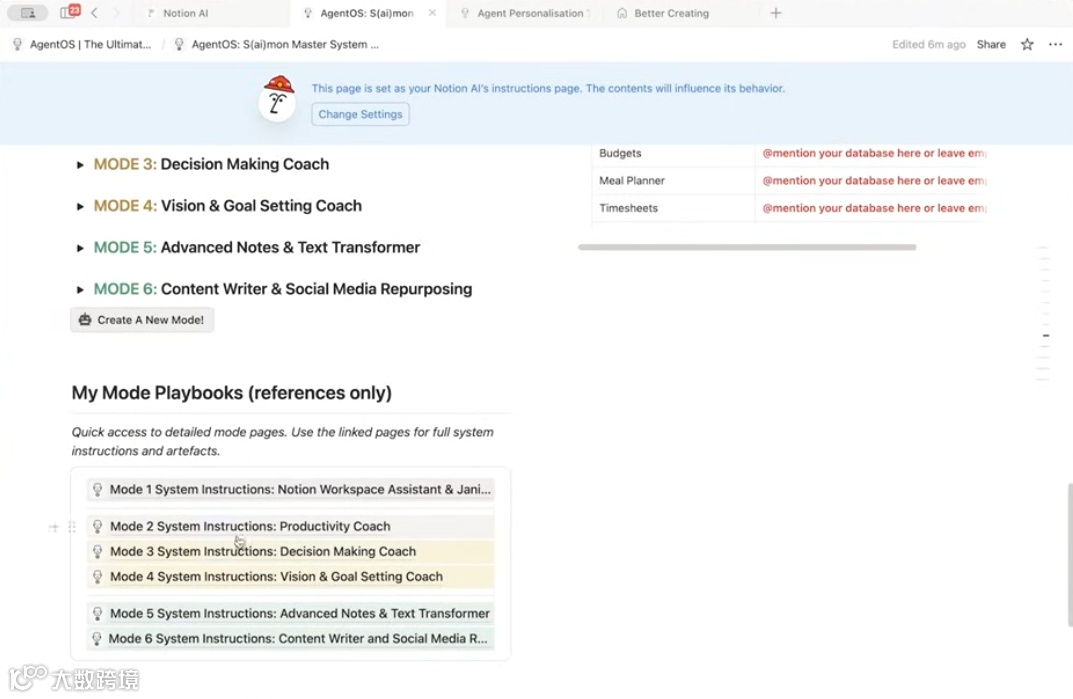Add a block with the plus handle
Viewport: 1073px width, 699px height.
coord(53,527)
